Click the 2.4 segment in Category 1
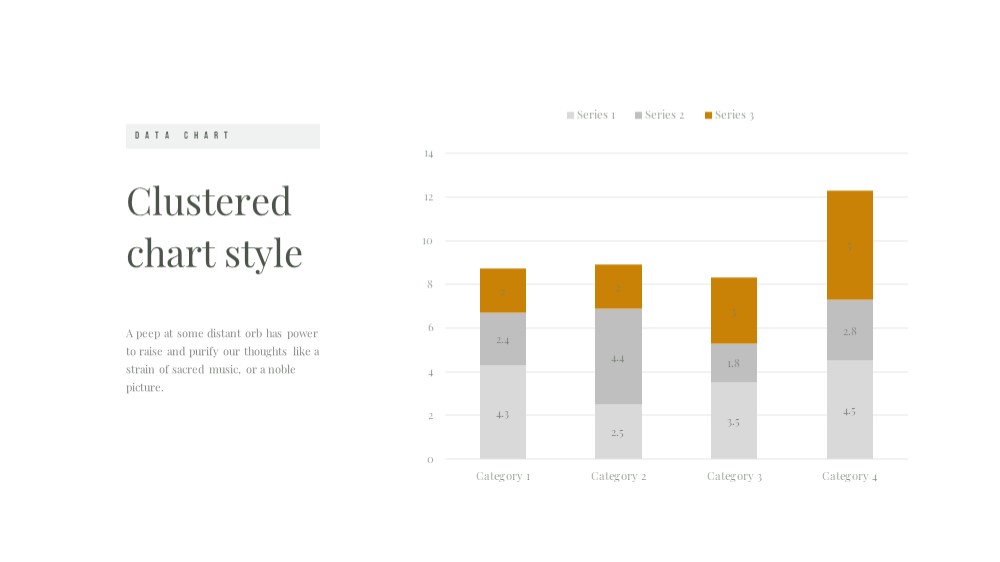This screenshot has width=1000, height=562. (503, 339)
